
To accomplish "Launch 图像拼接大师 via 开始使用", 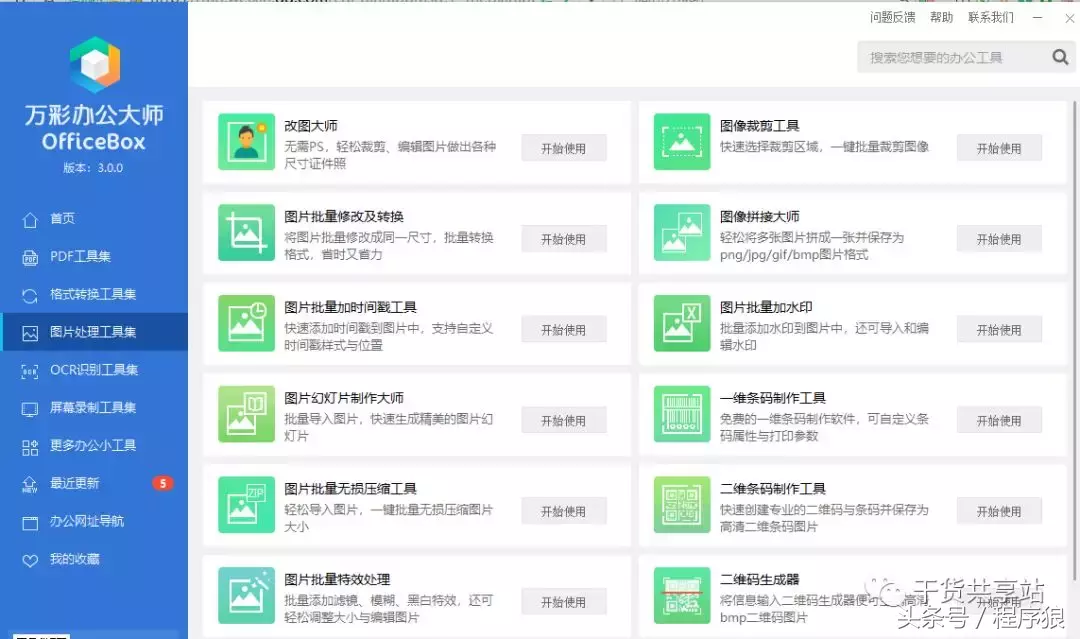I will [x=999, y=239].
